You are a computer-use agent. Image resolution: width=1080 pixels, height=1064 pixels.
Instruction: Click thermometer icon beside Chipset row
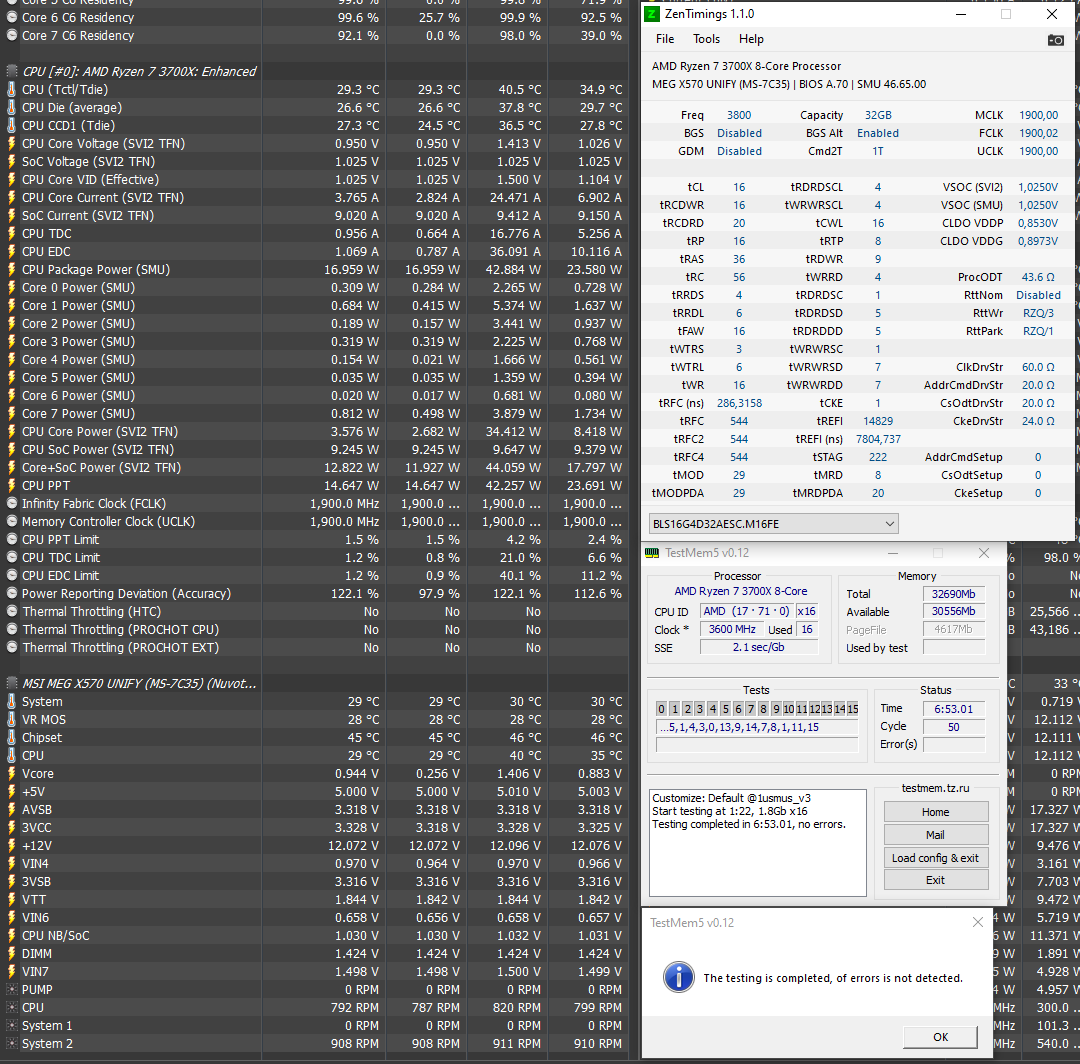click(x=12, y=737)
